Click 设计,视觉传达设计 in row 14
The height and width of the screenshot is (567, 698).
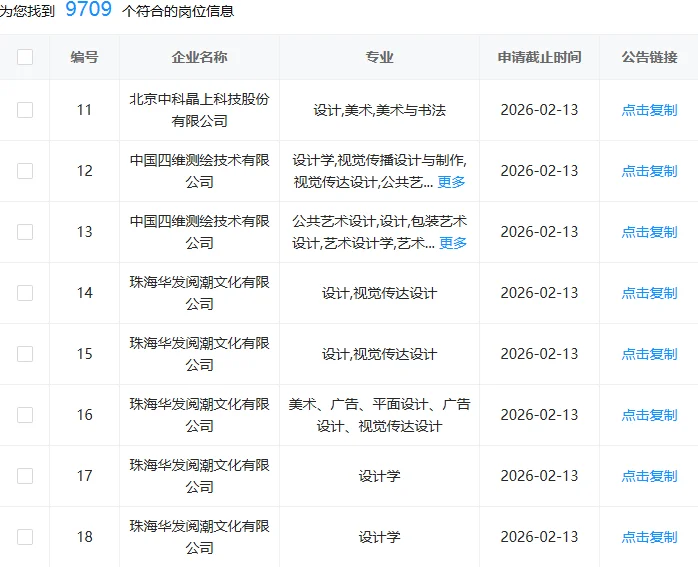tap(379, 293)
